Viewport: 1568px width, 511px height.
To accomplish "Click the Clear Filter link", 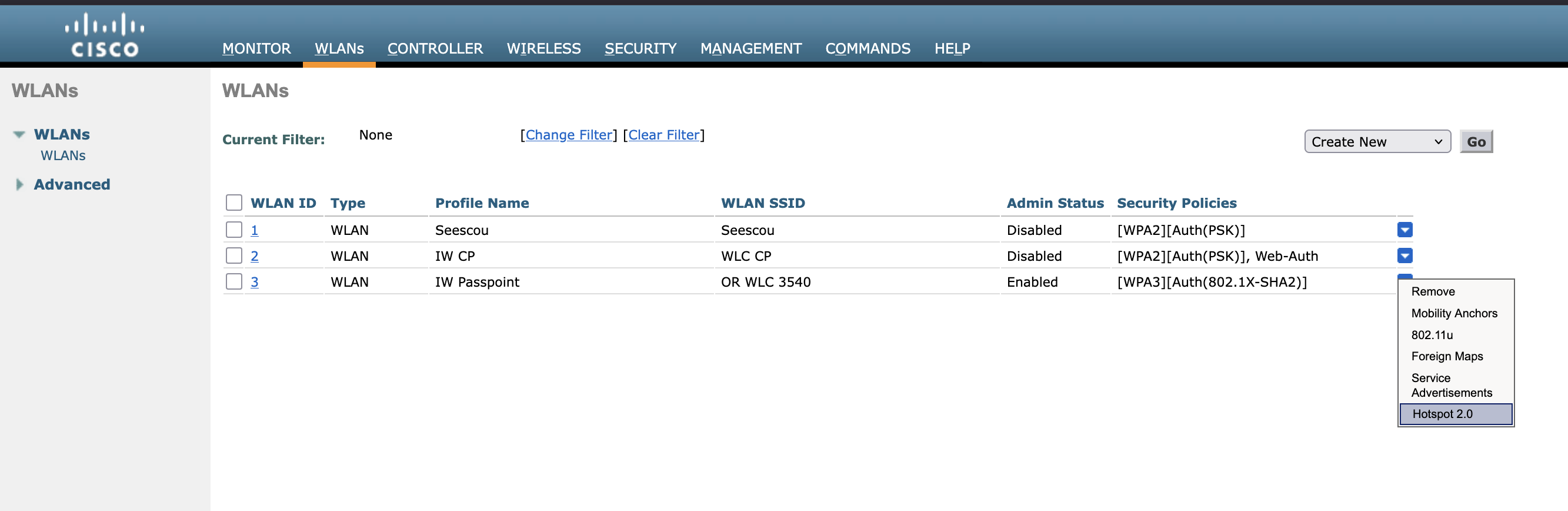I will 663,135.
